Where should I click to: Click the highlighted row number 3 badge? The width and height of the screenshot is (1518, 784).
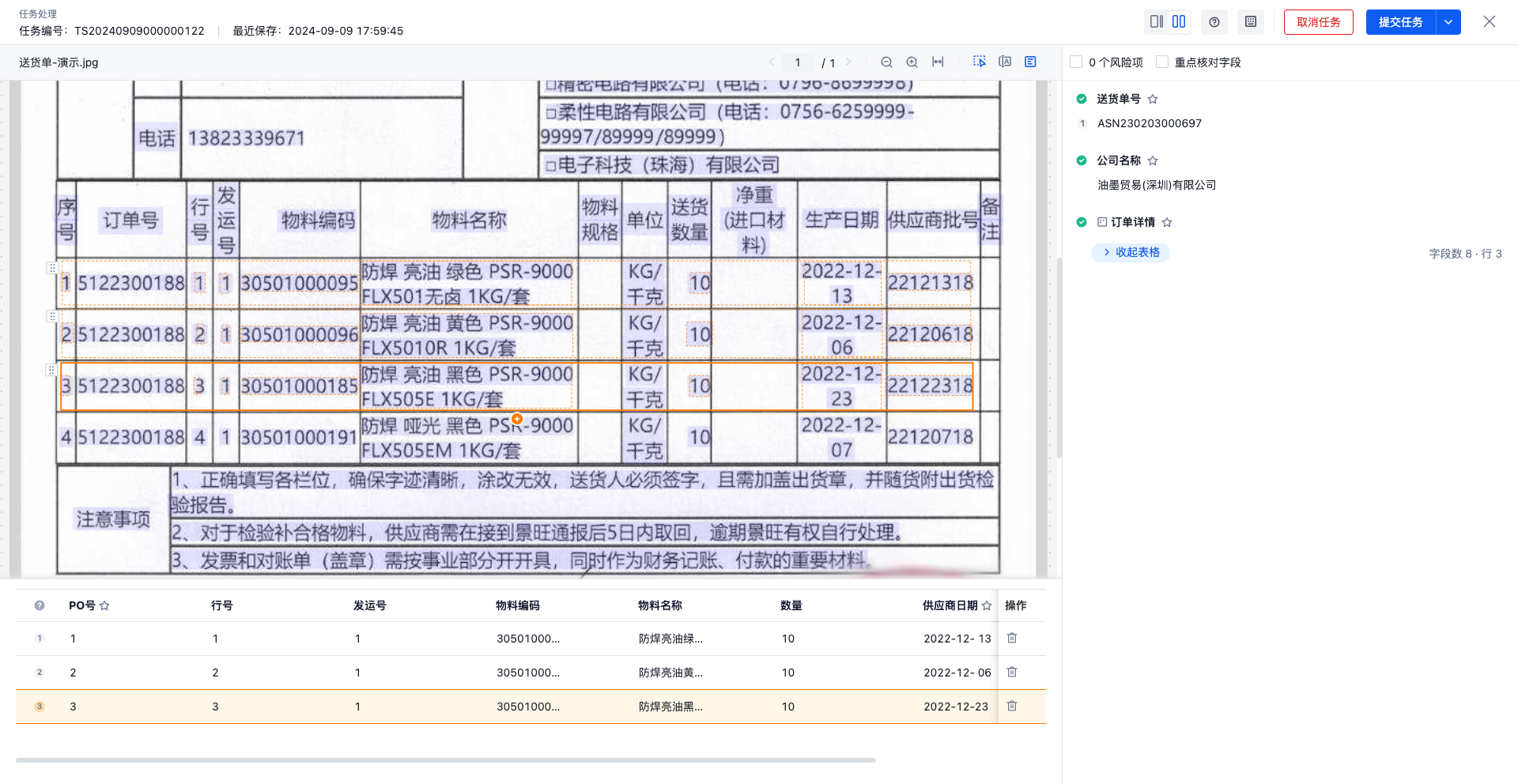tap(40, 707)
